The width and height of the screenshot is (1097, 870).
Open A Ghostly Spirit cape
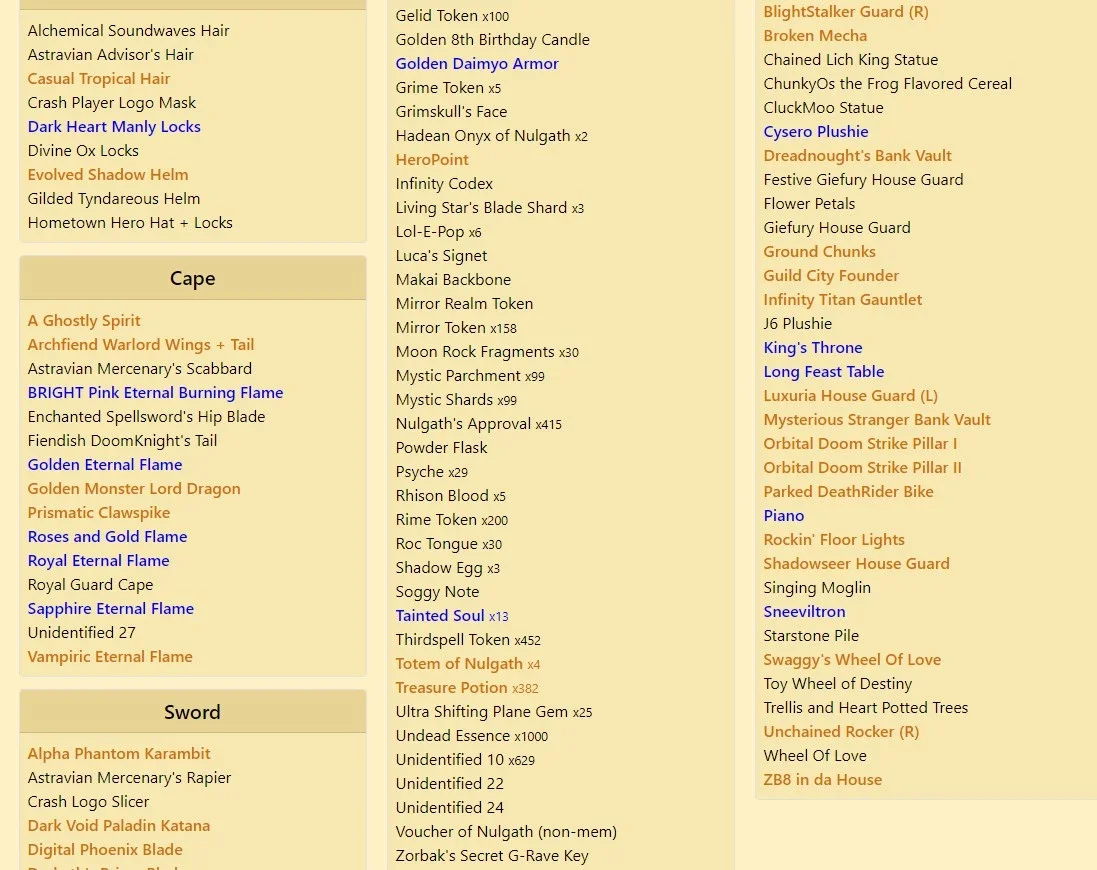(x=84, y=320)
